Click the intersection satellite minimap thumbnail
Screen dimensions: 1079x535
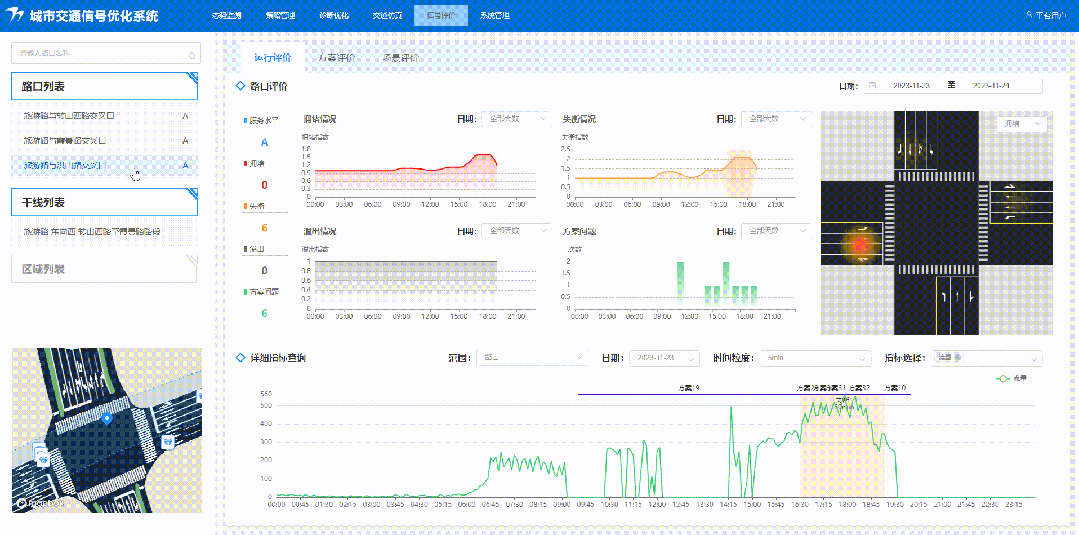[x=107, y=430]
